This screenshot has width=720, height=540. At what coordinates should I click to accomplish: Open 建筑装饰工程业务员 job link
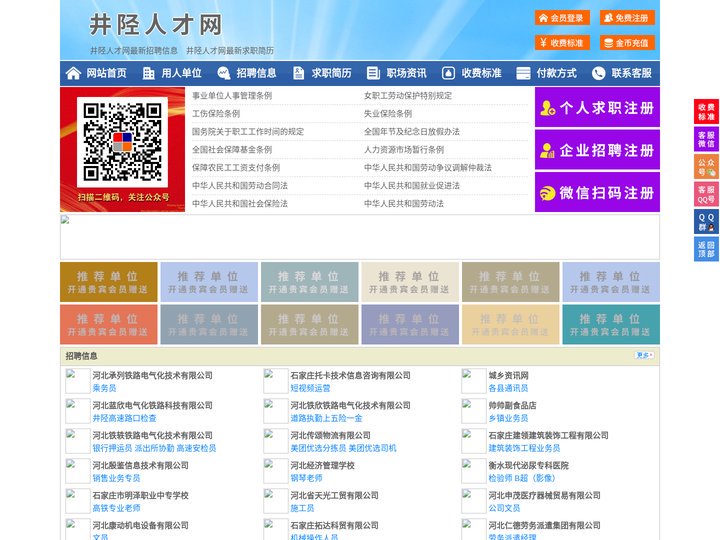(524, 448)
